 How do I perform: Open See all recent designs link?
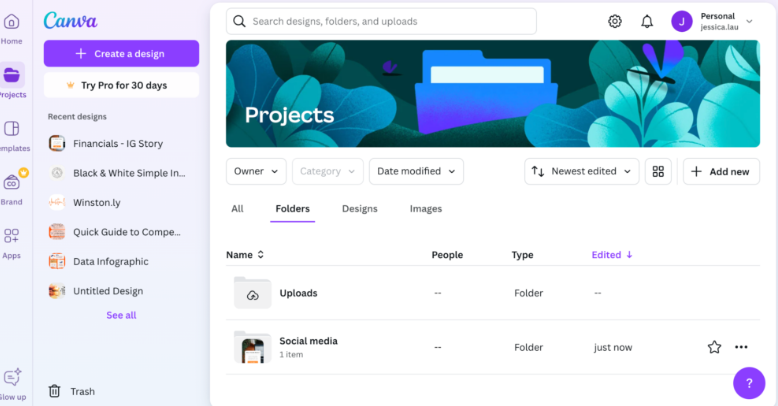tap(121, 315)
